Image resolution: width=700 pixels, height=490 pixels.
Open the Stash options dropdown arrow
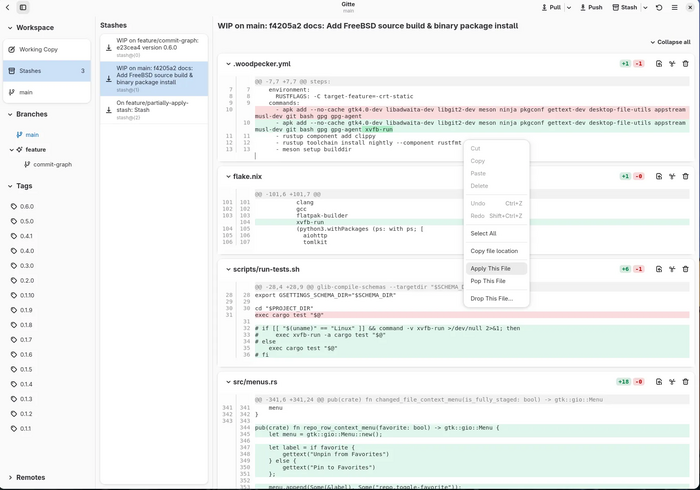pyautogui.click(x=645, y=8)
